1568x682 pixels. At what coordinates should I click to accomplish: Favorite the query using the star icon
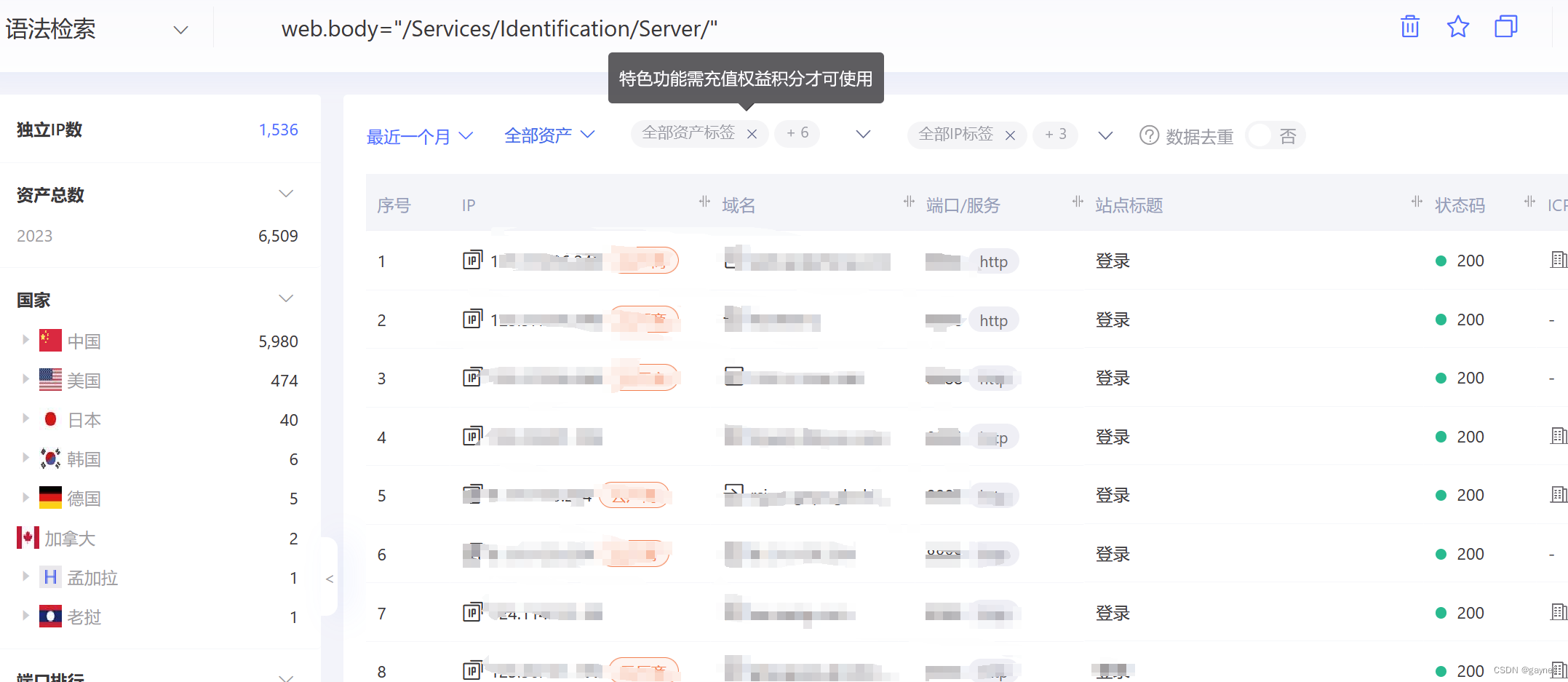1458,27
